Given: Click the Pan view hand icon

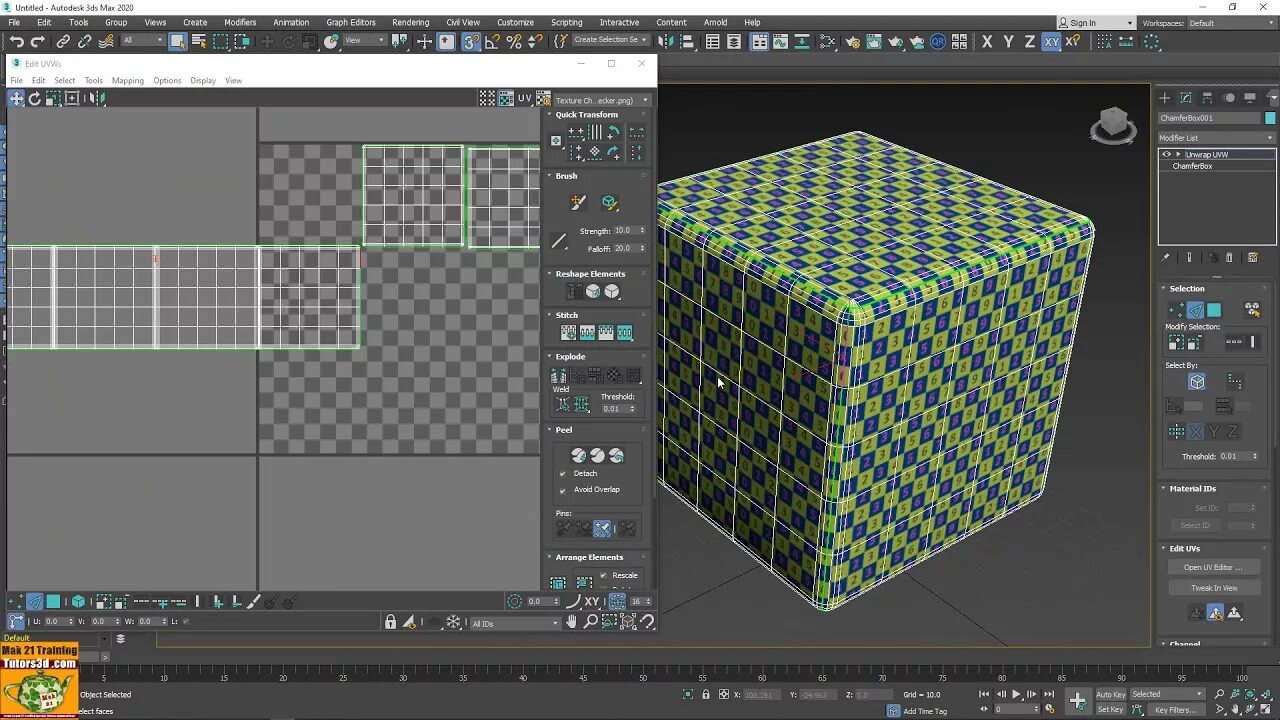Looking at the screenshot, I should (571, 622).
